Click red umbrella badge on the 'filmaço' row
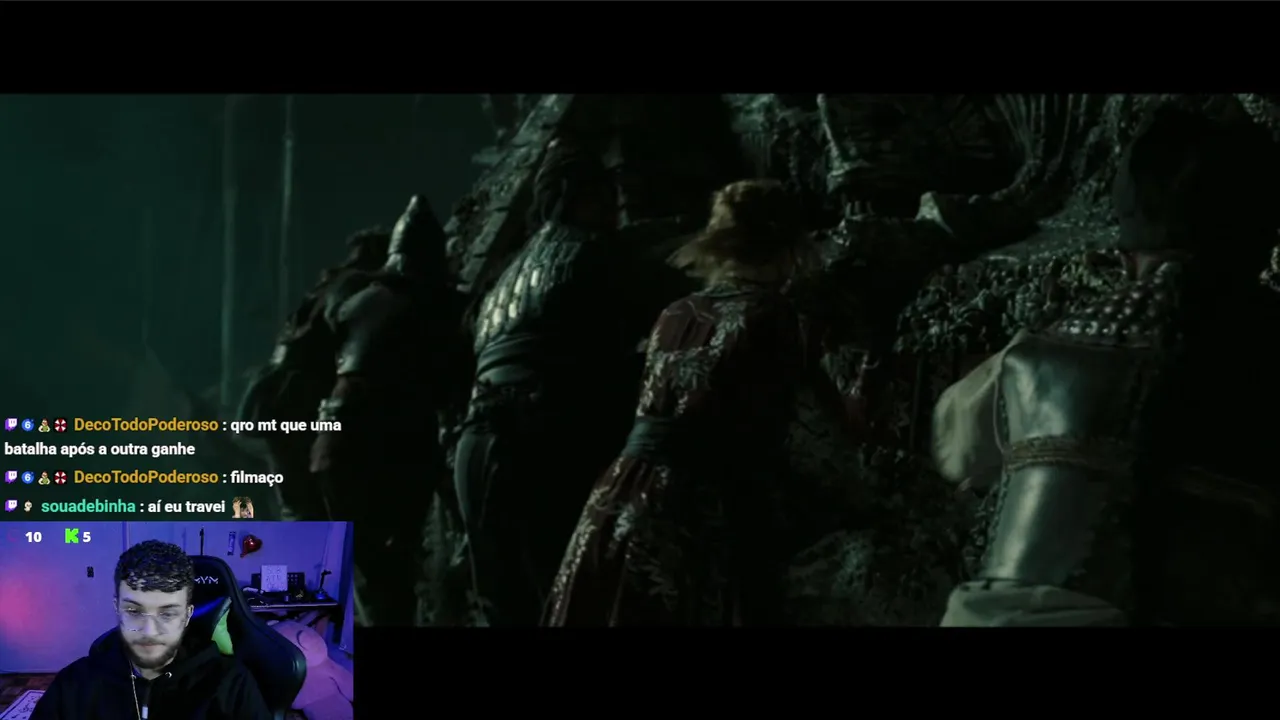1280x720 pixels. coord(60,477)
